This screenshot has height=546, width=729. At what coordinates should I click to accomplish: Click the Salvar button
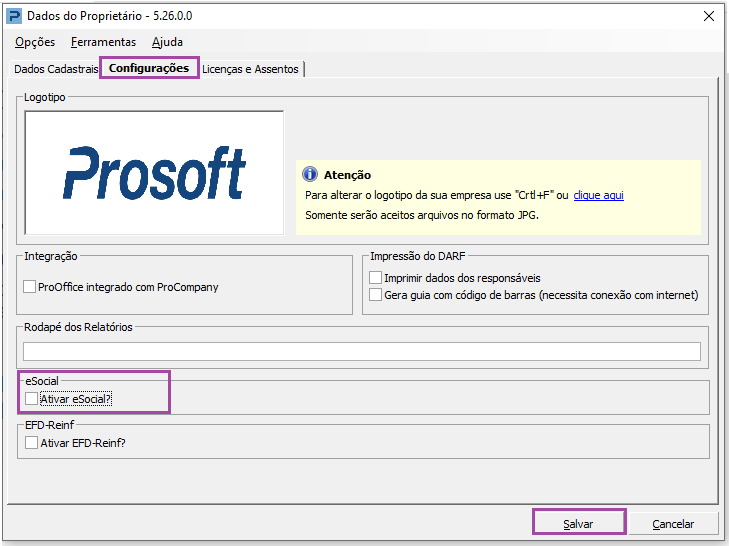(578, 524)
